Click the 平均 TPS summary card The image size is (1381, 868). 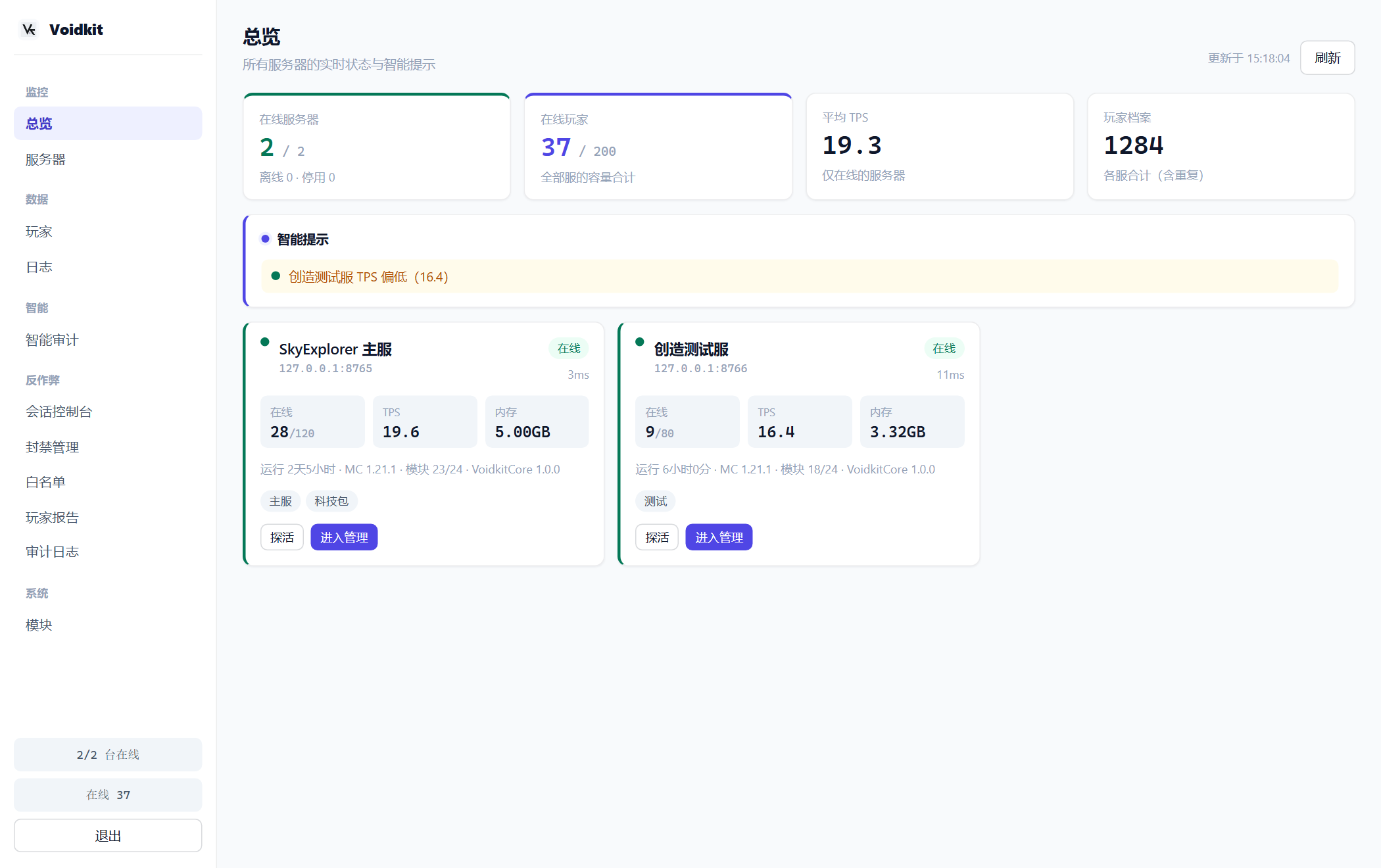(x=940, y=147)
